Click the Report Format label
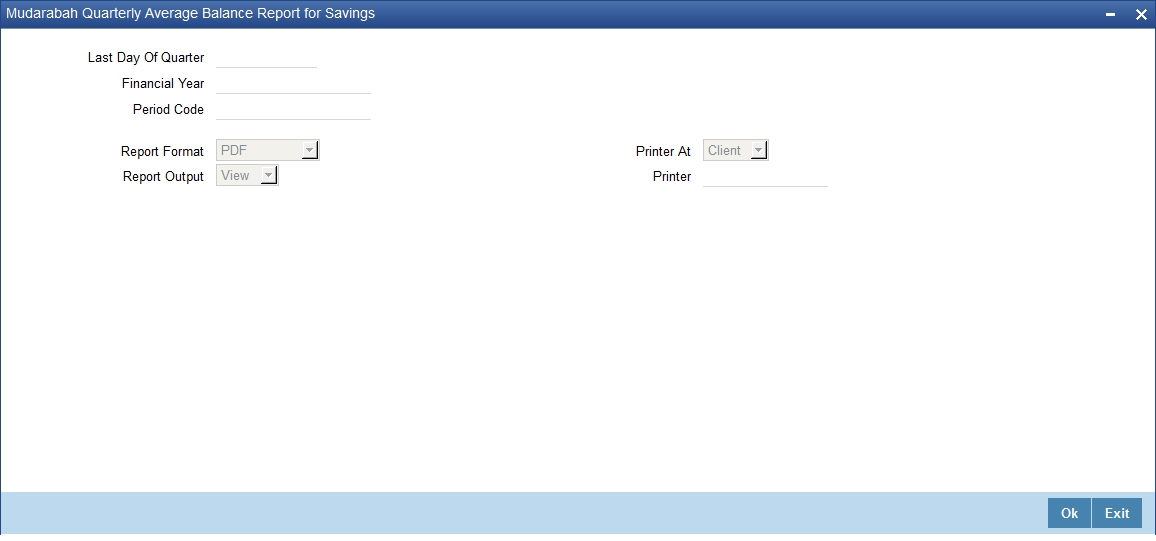Image resolution: width=1156 pixels, height=541 pixels. pyautogui.click(x=162, y=151)
